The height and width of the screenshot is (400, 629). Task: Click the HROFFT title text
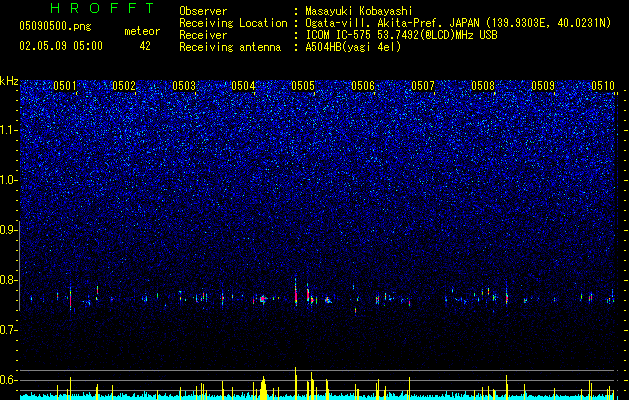[103, 8]
